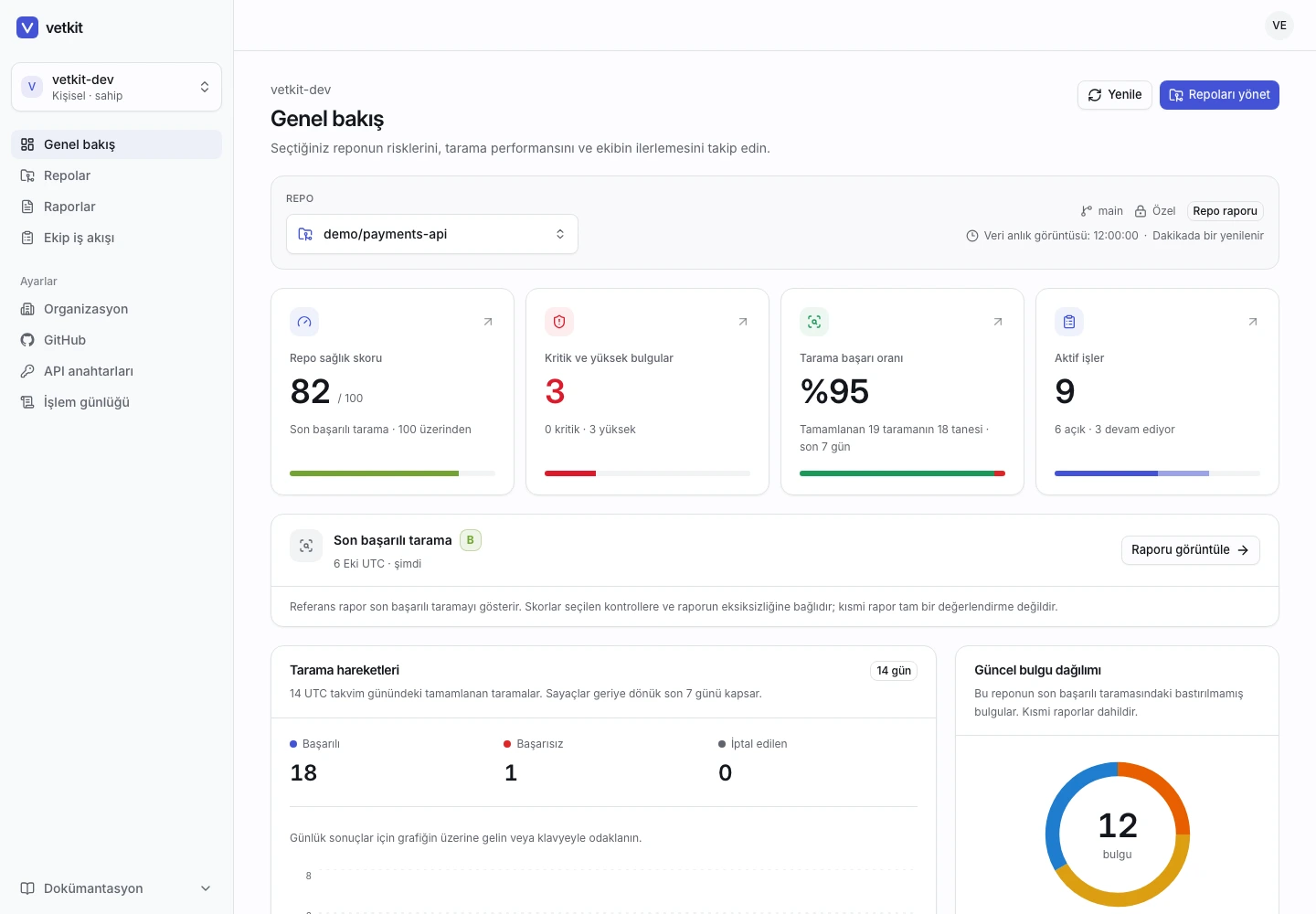Open arrow on Kritik ve yüksek bulgular card
The image size is (1316, 914).
pyautogui.click(x=743, y=322)
